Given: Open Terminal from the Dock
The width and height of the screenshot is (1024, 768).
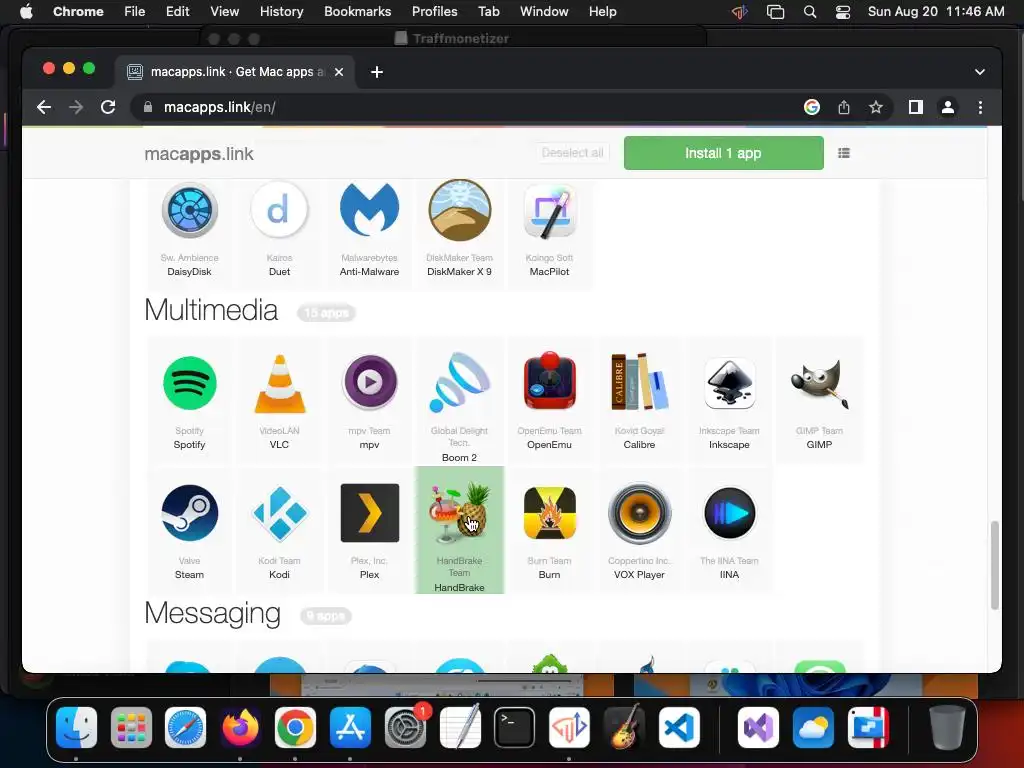Looking at the screenshot, I should click(515, 727).
